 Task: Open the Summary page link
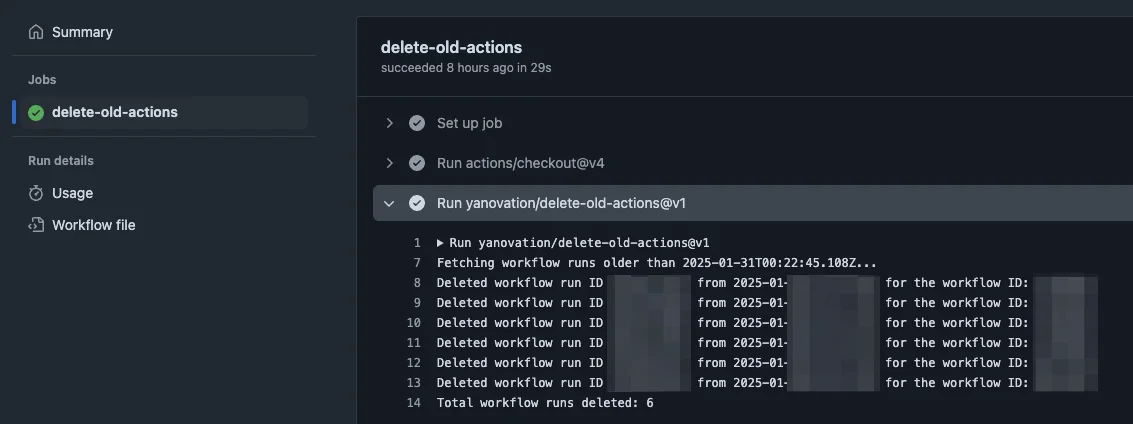click(82, 32)
